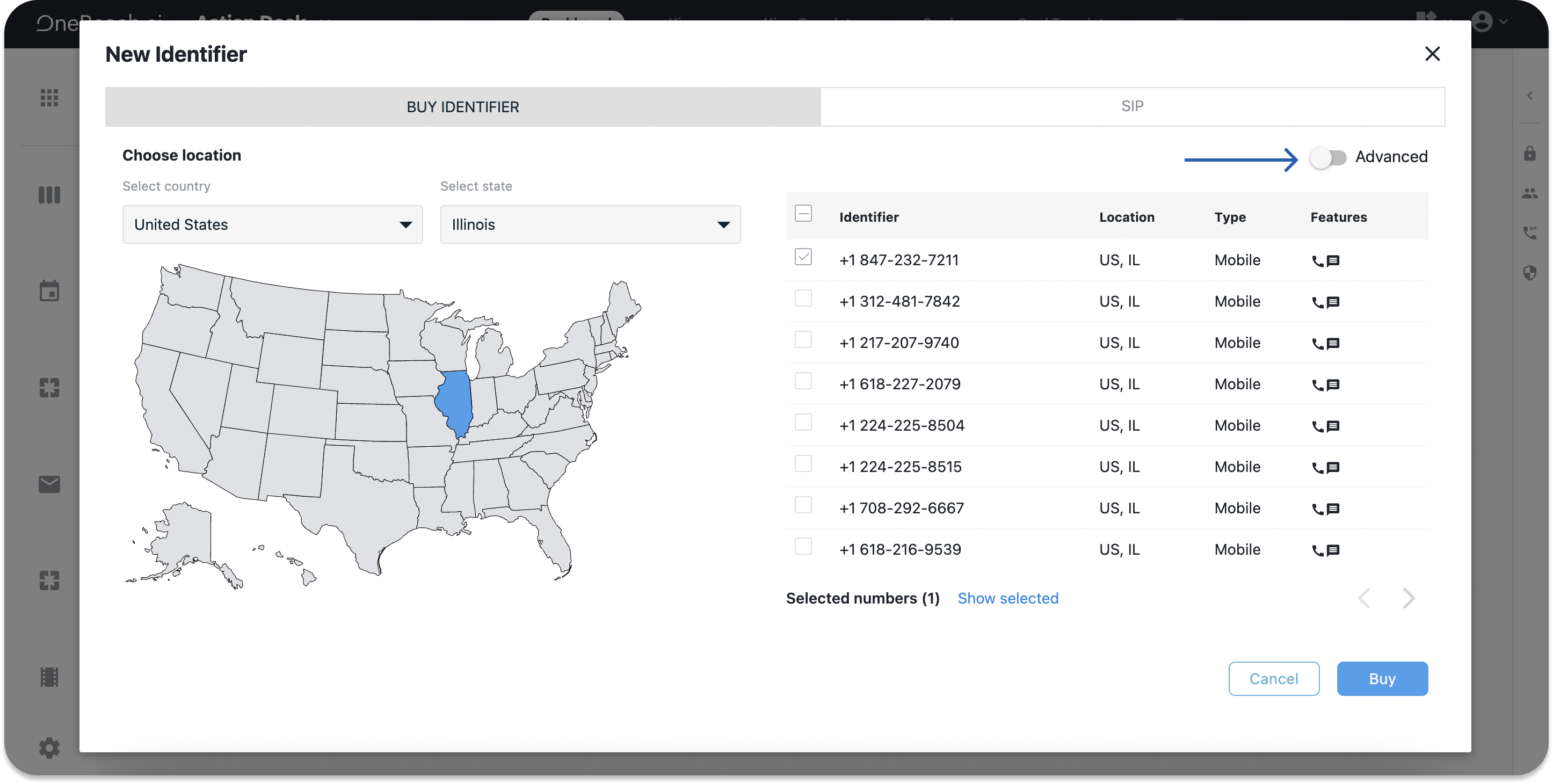Toggle the Advanced switch on
The width and height of the screenshot is (1553, 784).
pos(1328,158)
